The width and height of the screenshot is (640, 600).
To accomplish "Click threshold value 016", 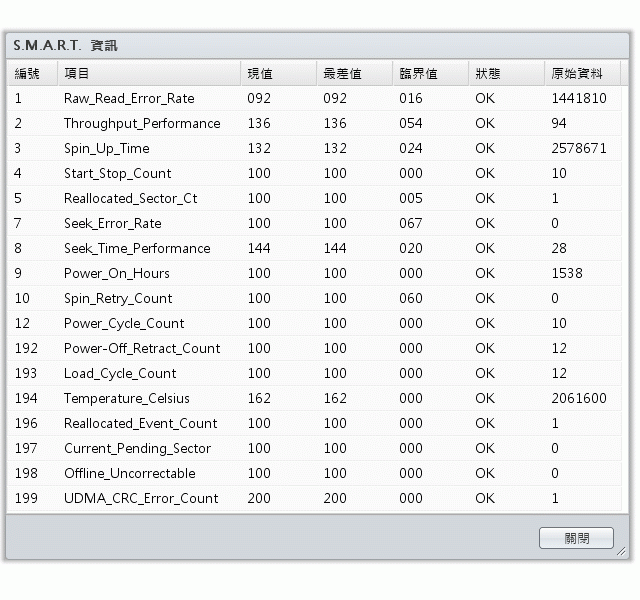I will click(x=411, y=98).
